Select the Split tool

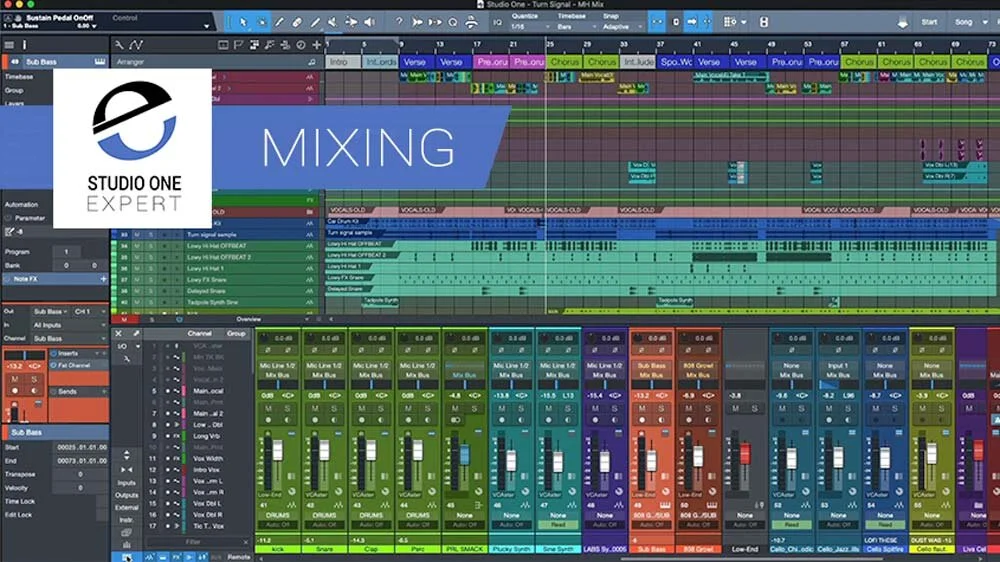279,22
